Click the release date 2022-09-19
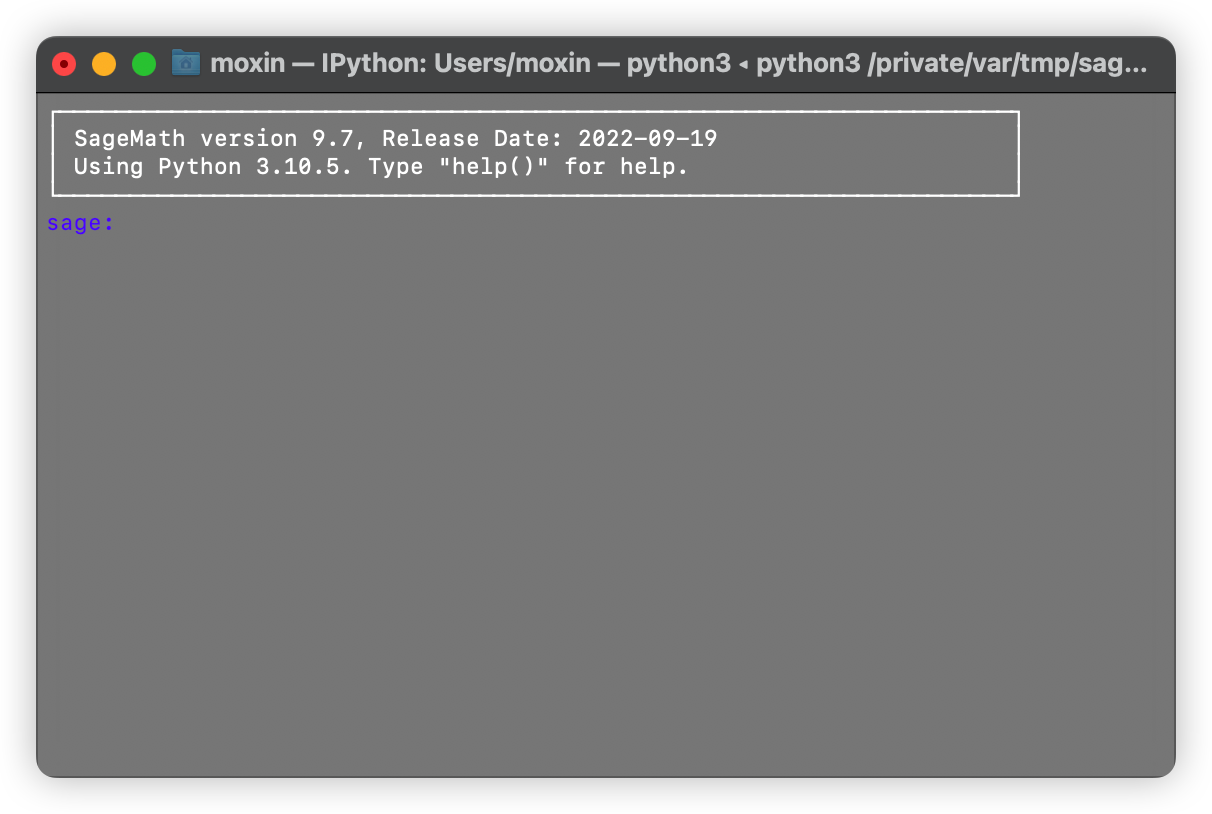Screen dimensions: 1212x814 pyautogui.click(x=647, y=138)
